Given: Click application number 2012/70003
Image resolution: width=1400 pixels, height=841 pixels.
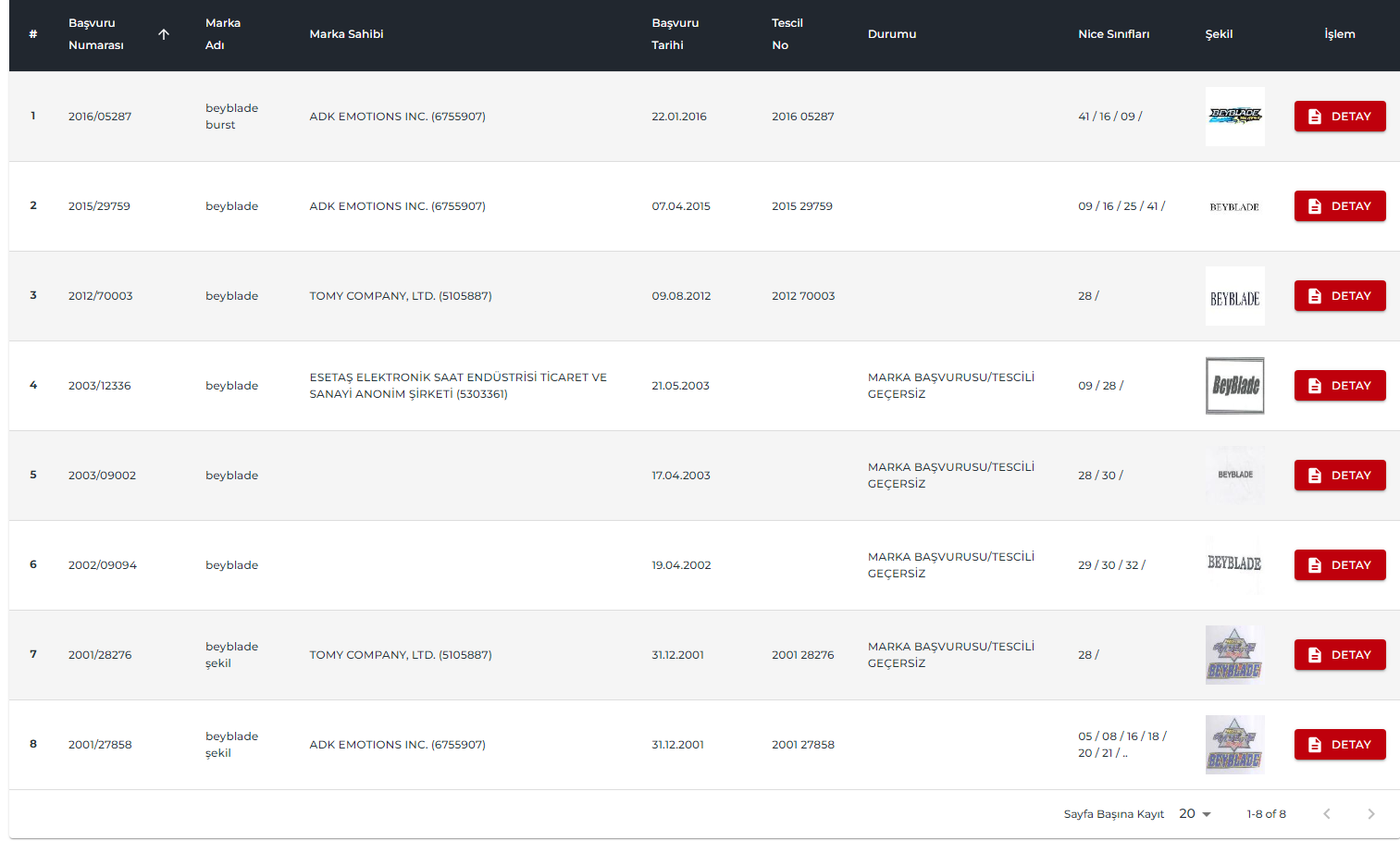Looking at the screenshot, I should coord(101,296).
